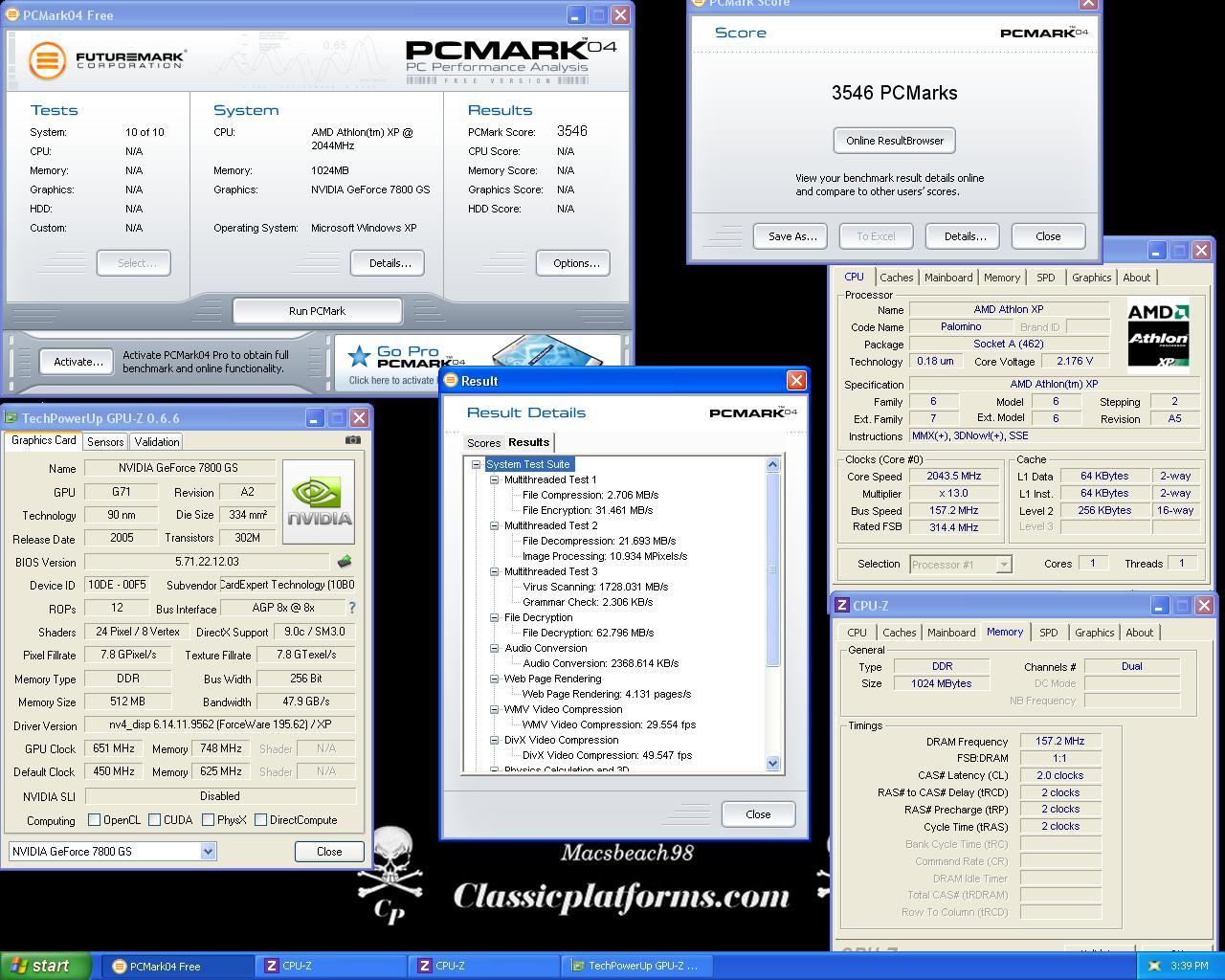Collapse Multithreaded Test 2 node

click(x=495, y=525)
